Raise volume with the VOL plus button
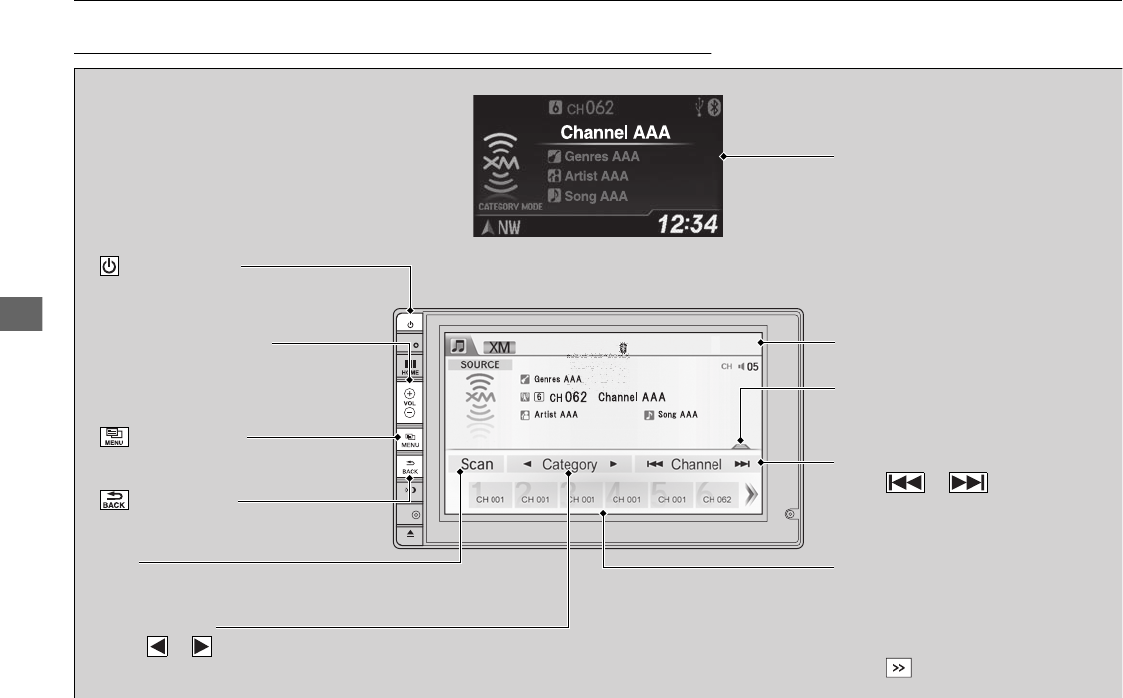This screenshot has width=1123, height=698. [410, 393]
